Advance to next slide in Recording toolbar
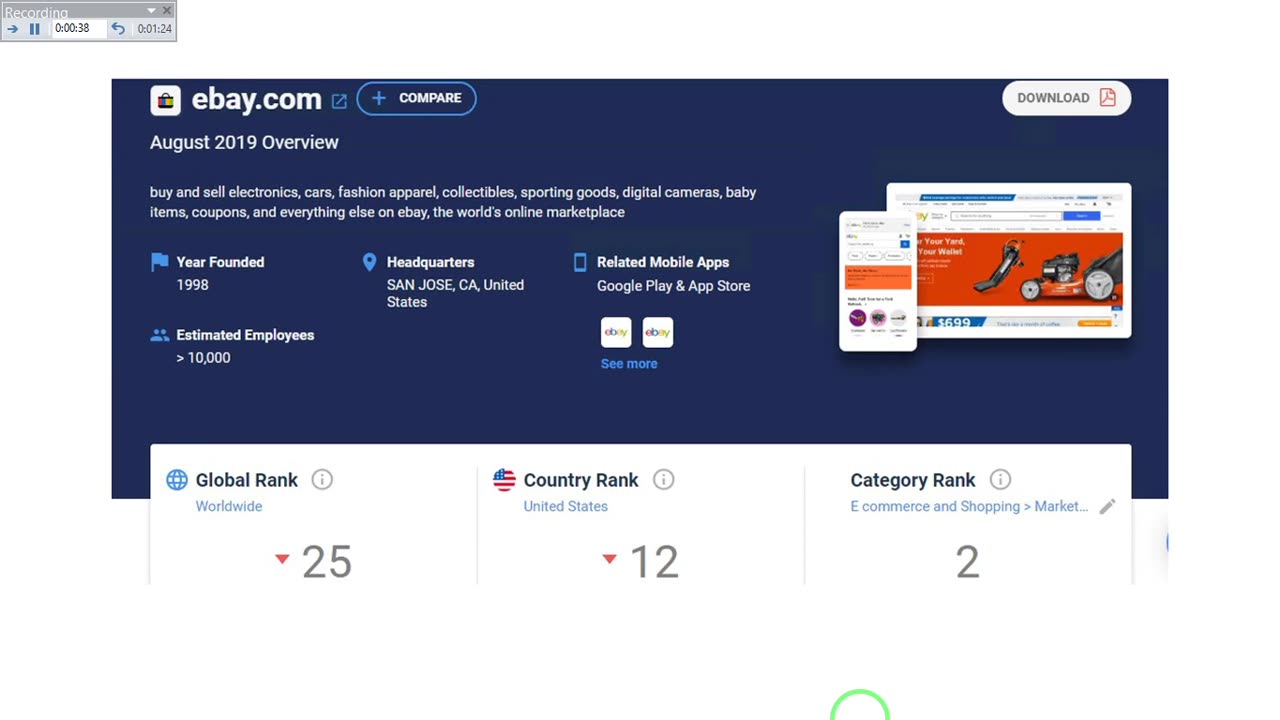 tap(13, 29)
